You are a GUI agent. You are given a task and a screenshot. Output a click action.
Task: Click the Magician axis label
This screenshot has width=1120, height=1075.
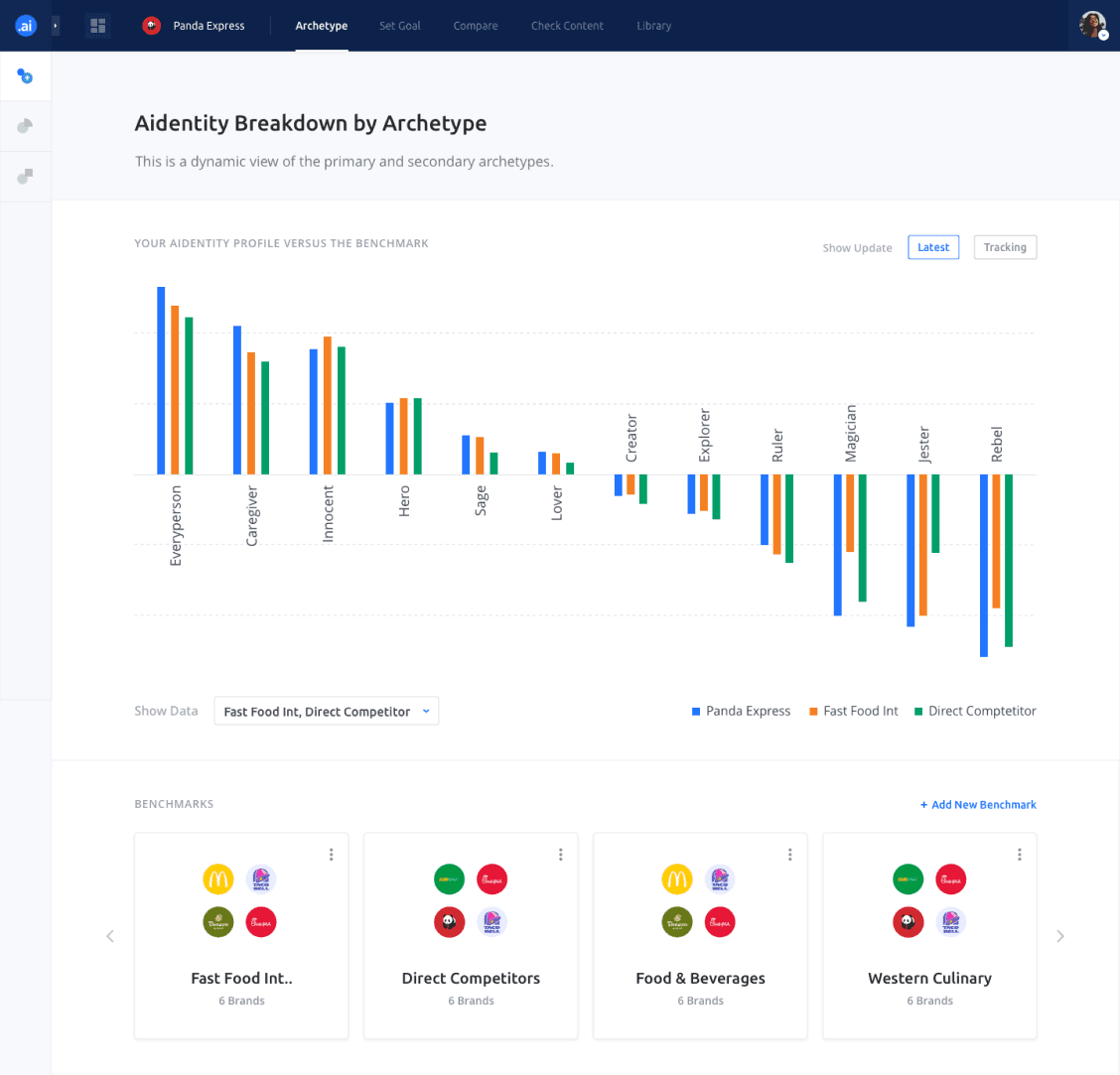(851, 434)
